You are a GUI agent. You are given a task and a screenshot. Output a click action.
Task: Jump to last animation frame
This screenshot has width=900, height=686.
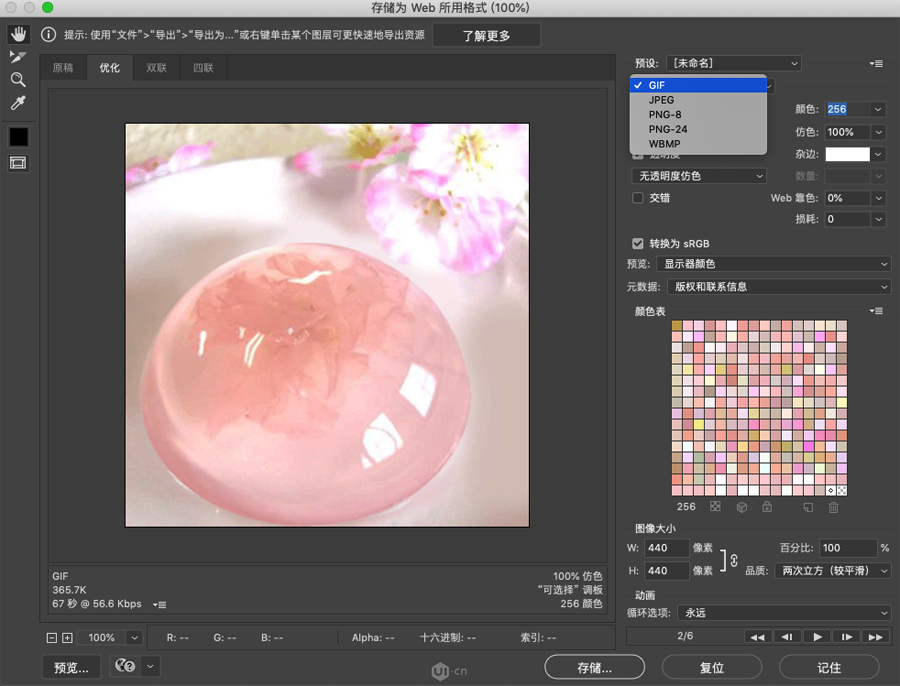(876, 637)
